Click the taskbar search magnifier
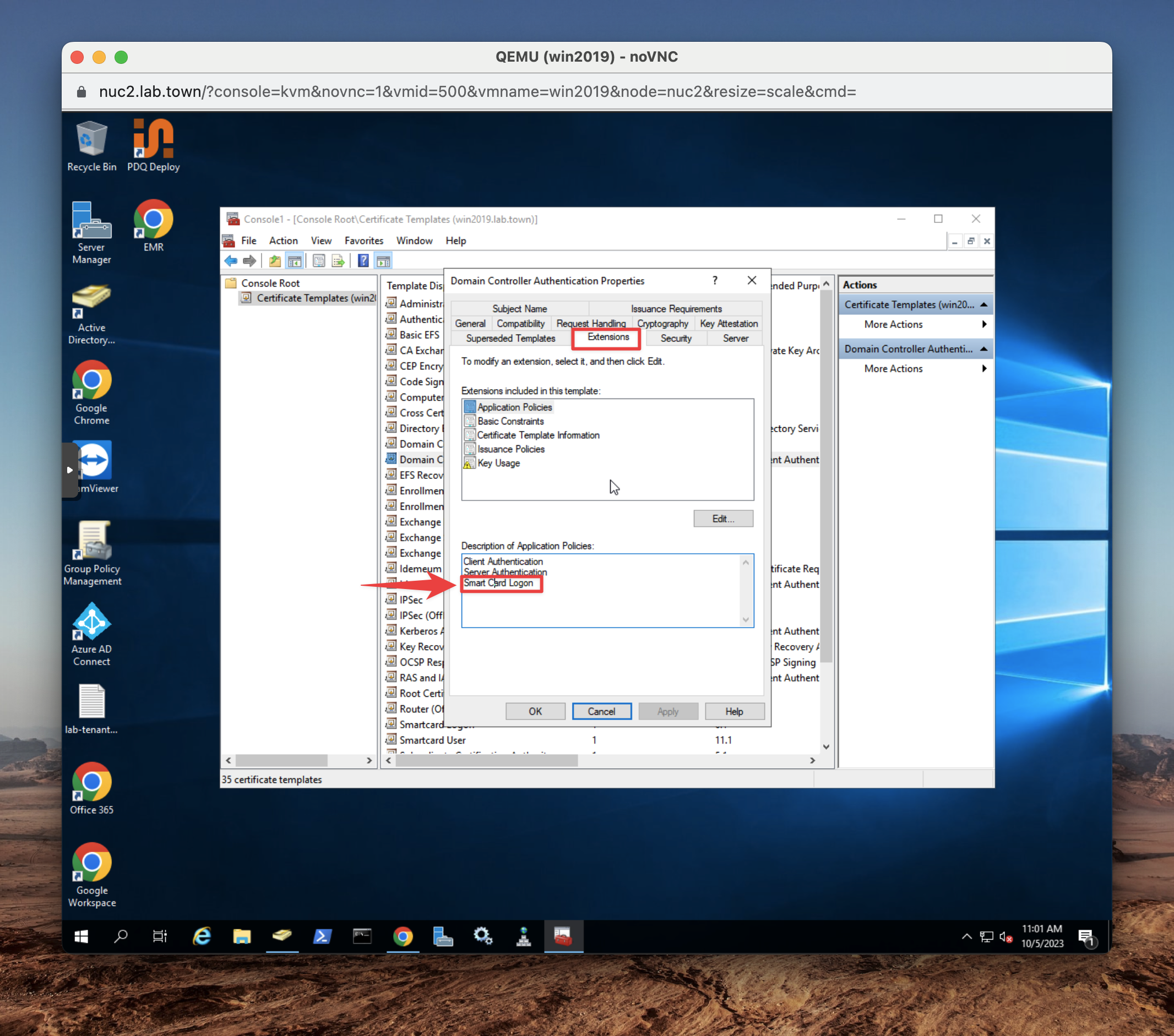The width and height of the screenshot is (1174, 1036). click(121, 937)
